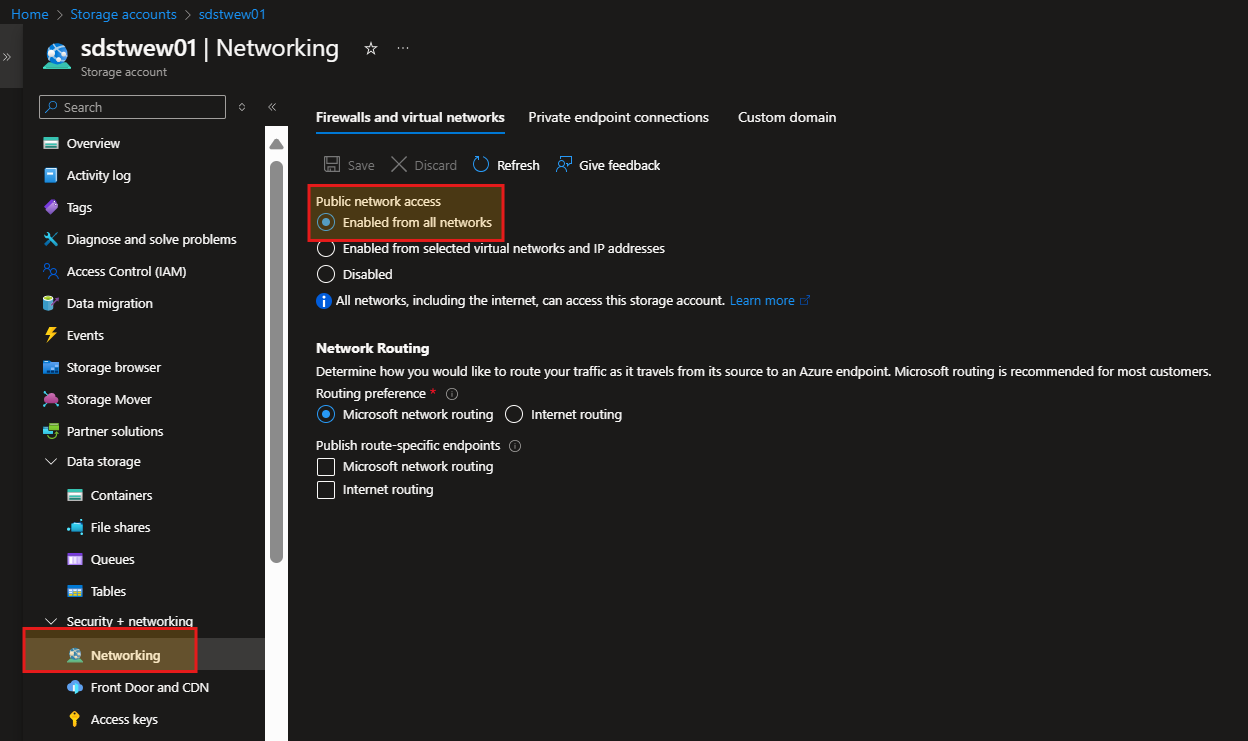This screenshot has width=1248, height=741.
Task: Click the Front Door and CDN cloud icon
Action: [75, 687]
